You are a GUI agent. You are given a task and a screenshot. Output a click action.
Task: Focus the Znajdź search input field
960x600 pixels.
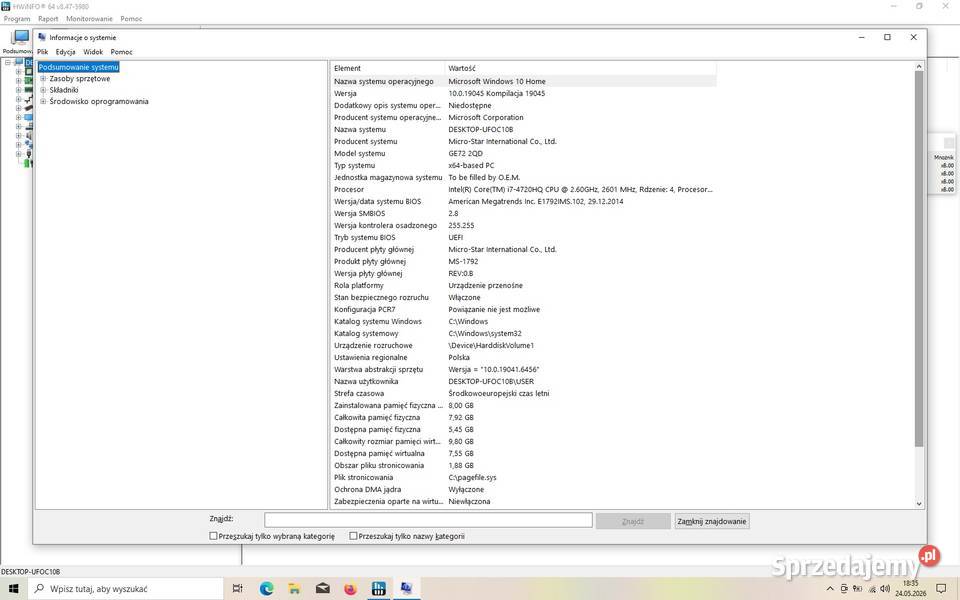(x=428, y=520)
